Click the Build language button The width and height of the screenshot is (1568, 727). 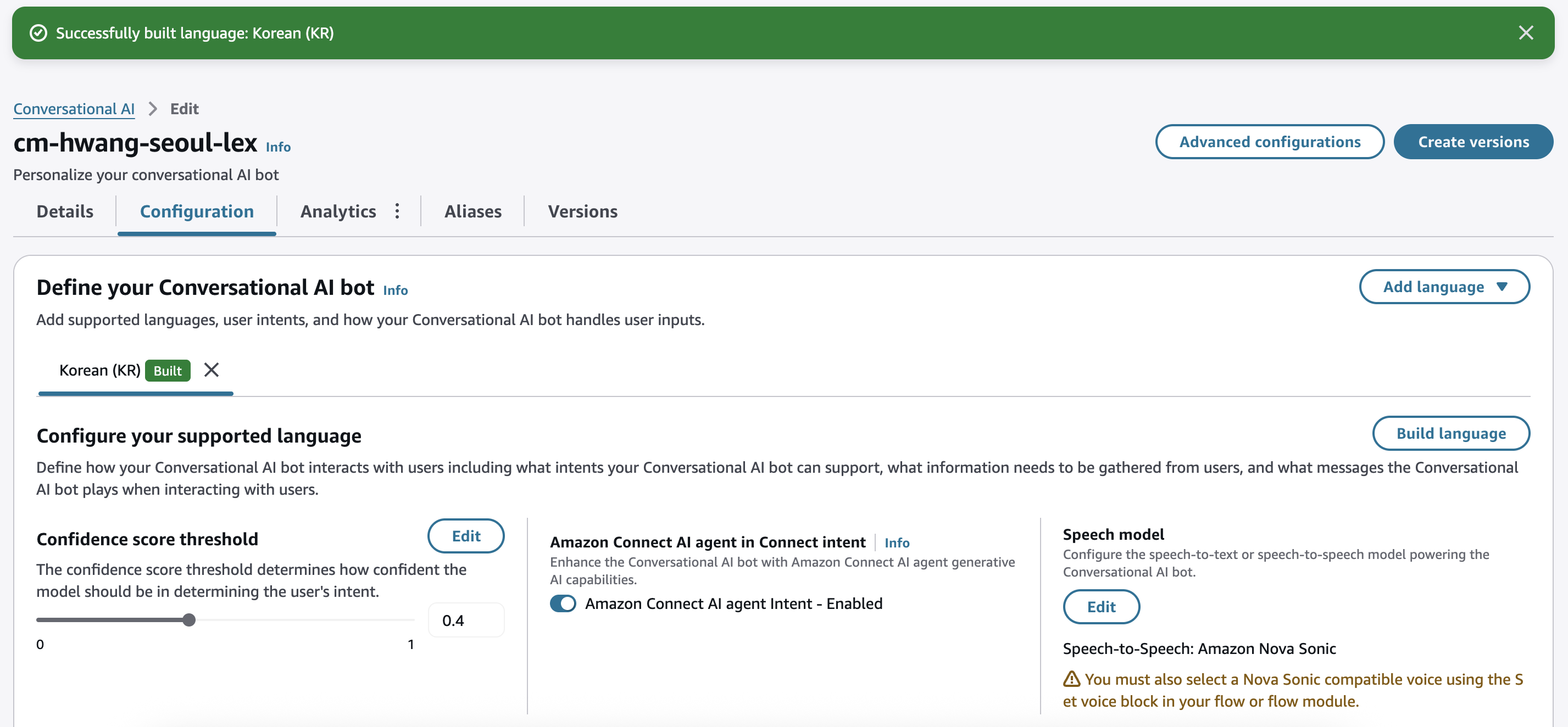click(1450, 433)
